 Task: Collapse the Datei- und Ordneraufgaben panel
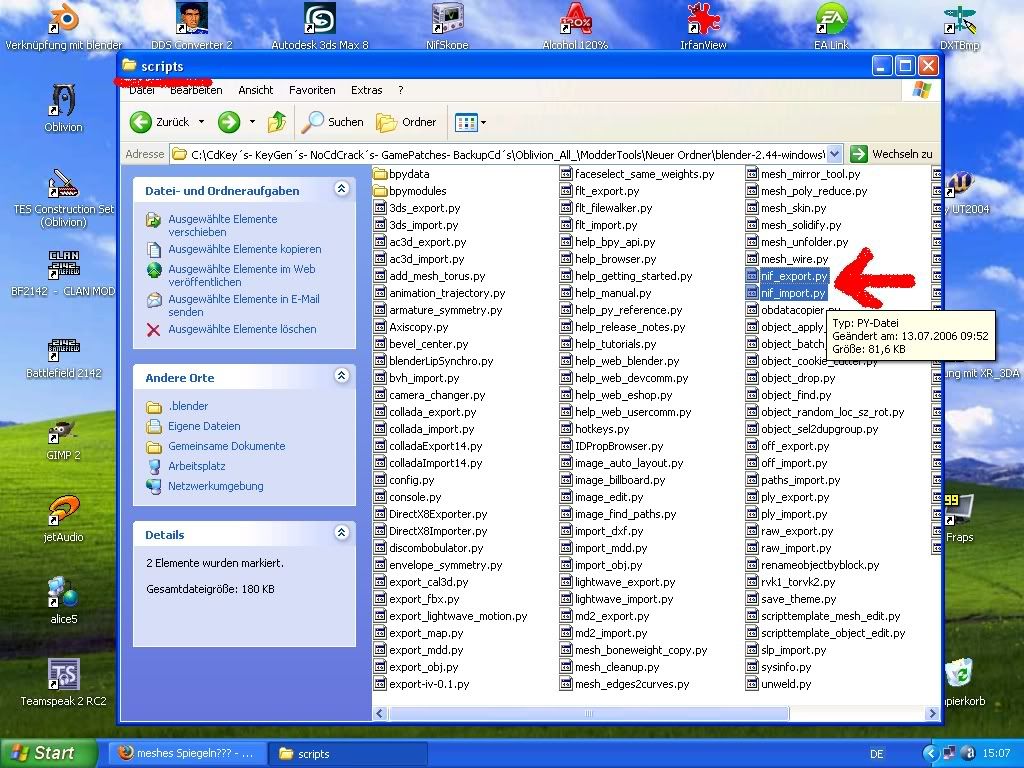(341, 189)
